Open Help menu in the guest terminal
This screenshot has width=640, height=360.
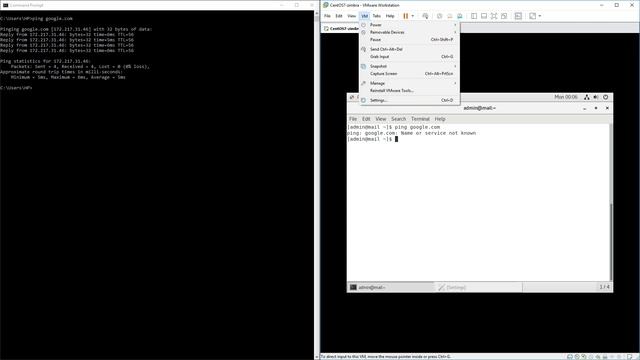pyautogui.click(x=440, y=119)
